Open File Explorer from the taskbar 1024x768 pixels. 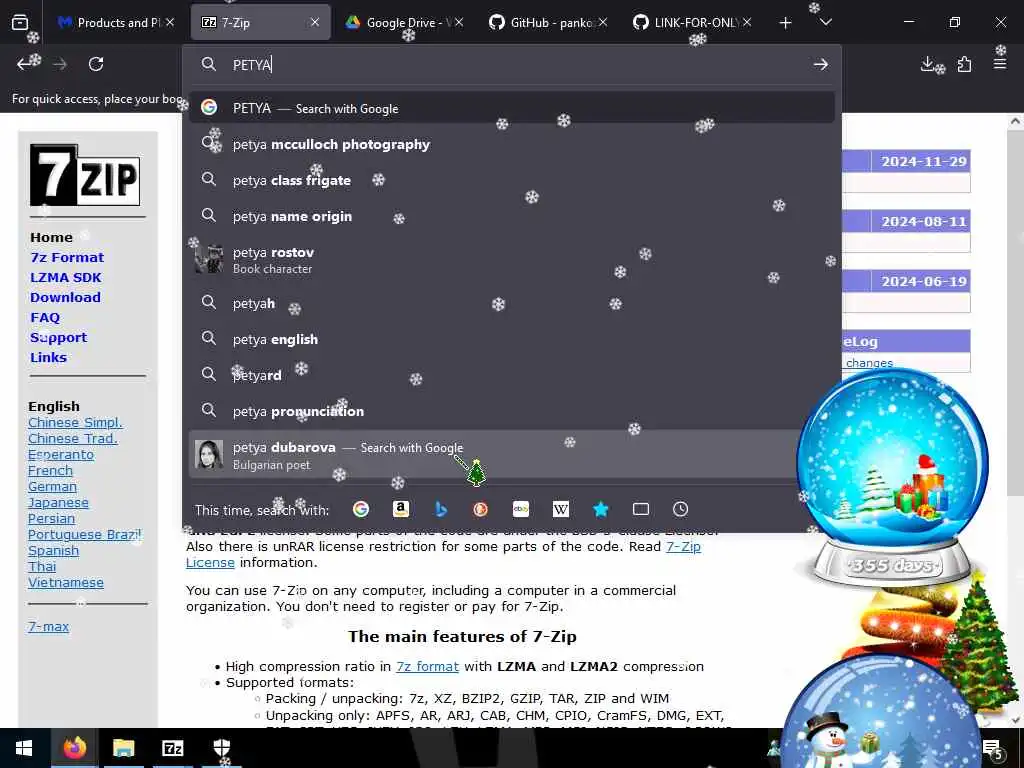[123, 748]
